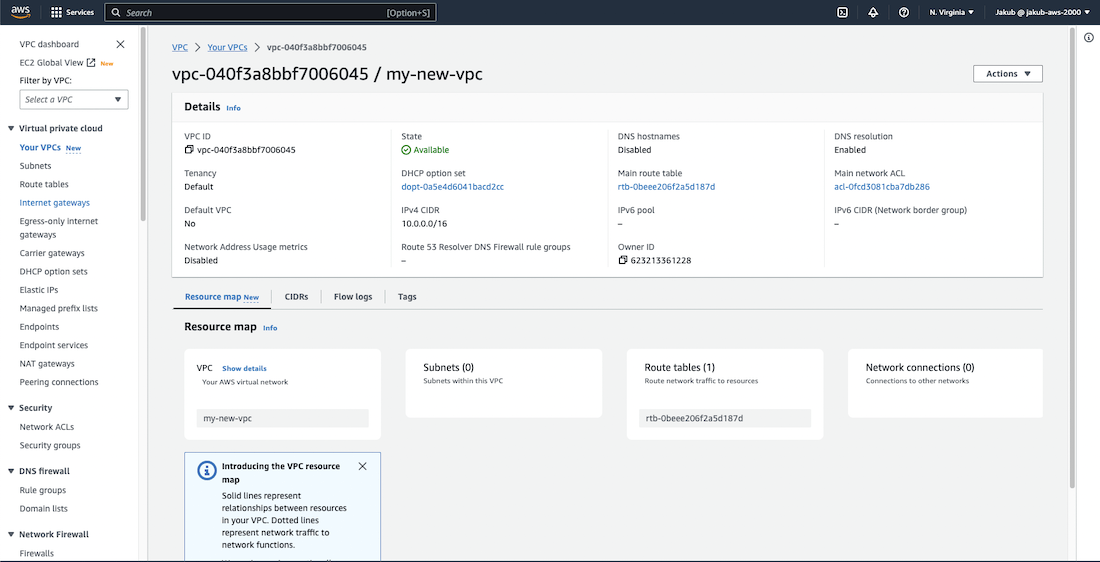Screen dimensions: 1100x562
Task: Switch to the Flow logs tab
Action: tap(352, 297)
